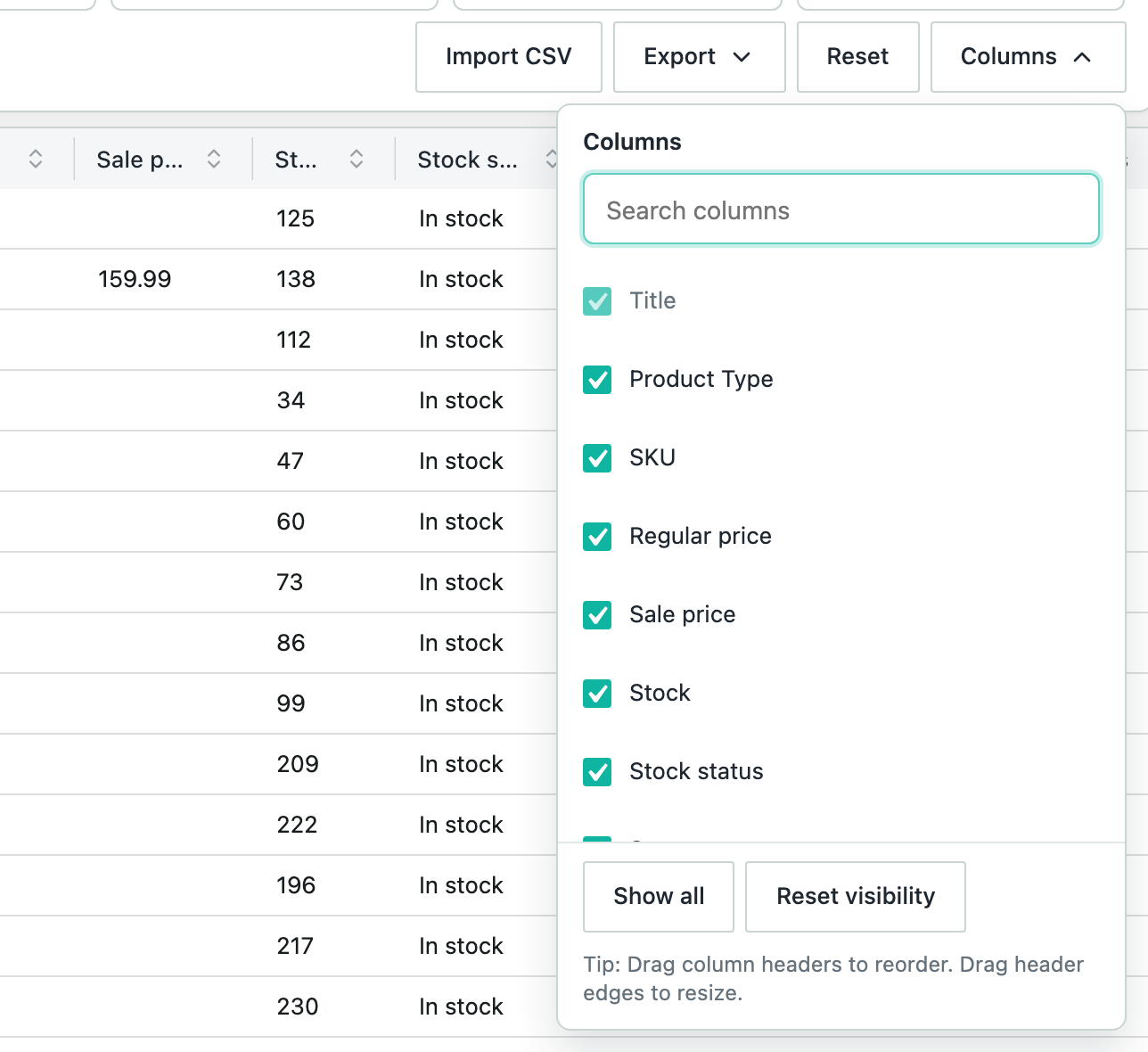
Task: Select the 159.99 sale price cell
Action: 135,279
